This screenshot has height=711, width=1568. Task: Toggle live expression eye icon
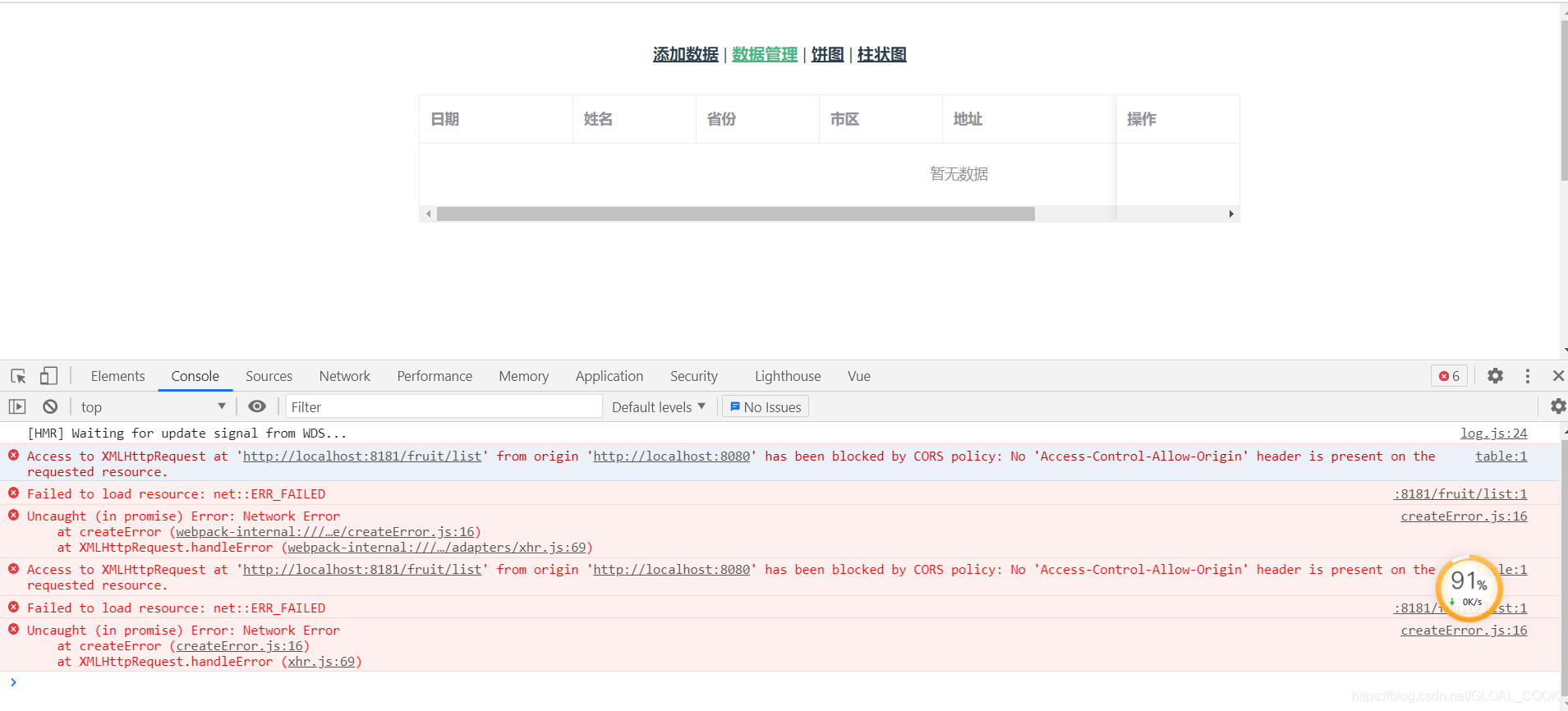(257, 406)
